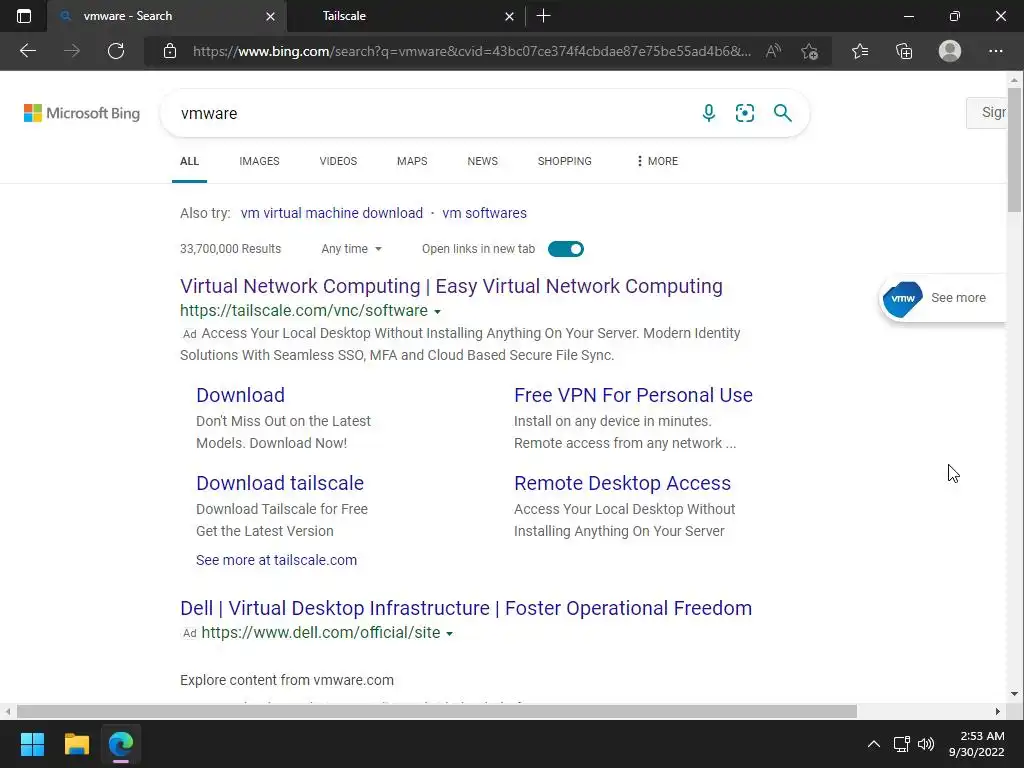This screenshot has height=768, width=1024.
Task: Click Microsoft Edge taskbar icon
Action: click(x=121, y=744)
